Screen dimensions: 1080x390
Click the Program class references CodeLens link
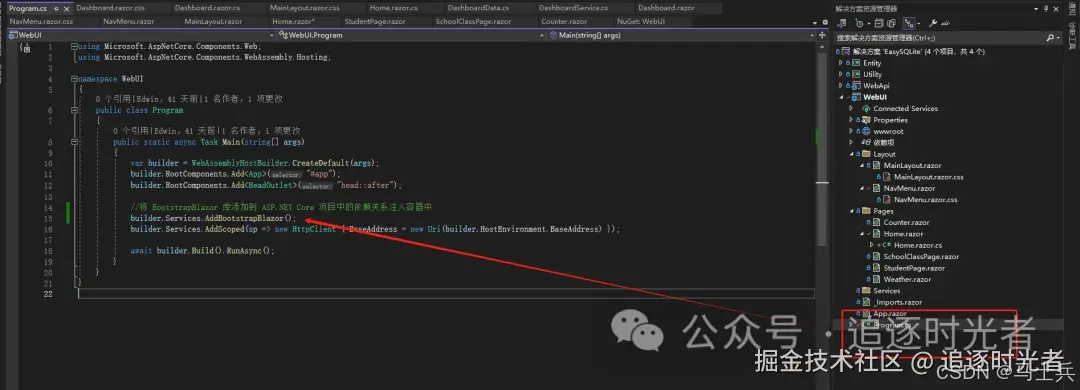click(x=112, y=99)
